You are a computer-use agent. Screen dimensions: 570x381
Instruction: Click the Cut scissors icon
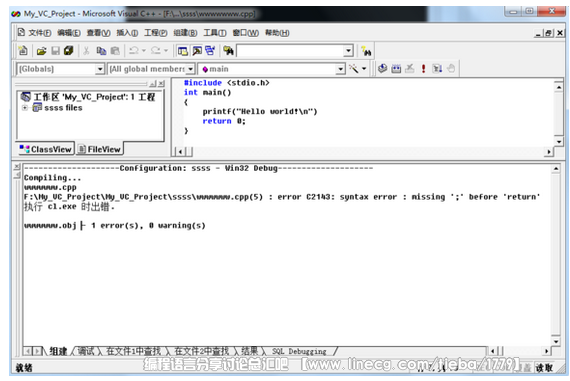(x=86, y=51)
